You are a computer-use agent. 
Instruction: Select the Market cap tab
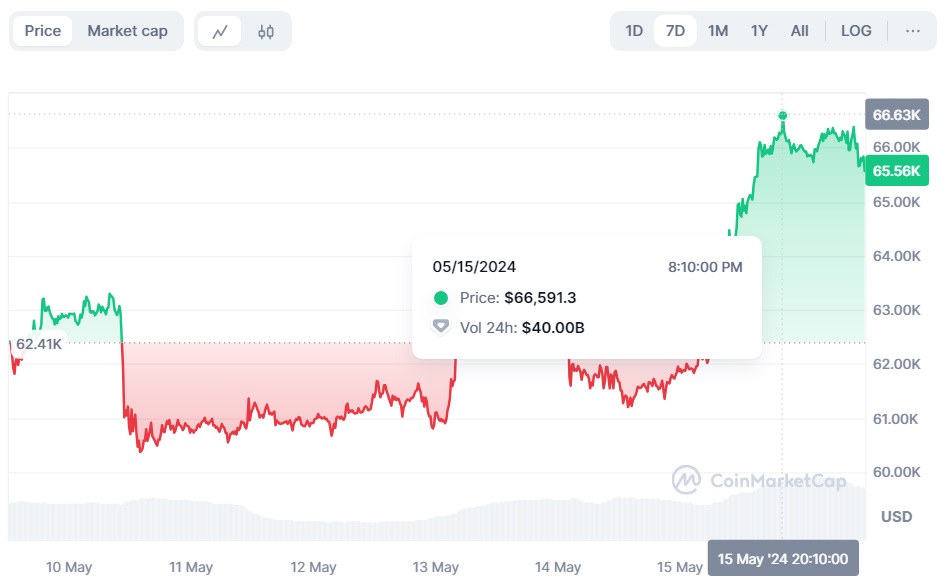[127, 31]
